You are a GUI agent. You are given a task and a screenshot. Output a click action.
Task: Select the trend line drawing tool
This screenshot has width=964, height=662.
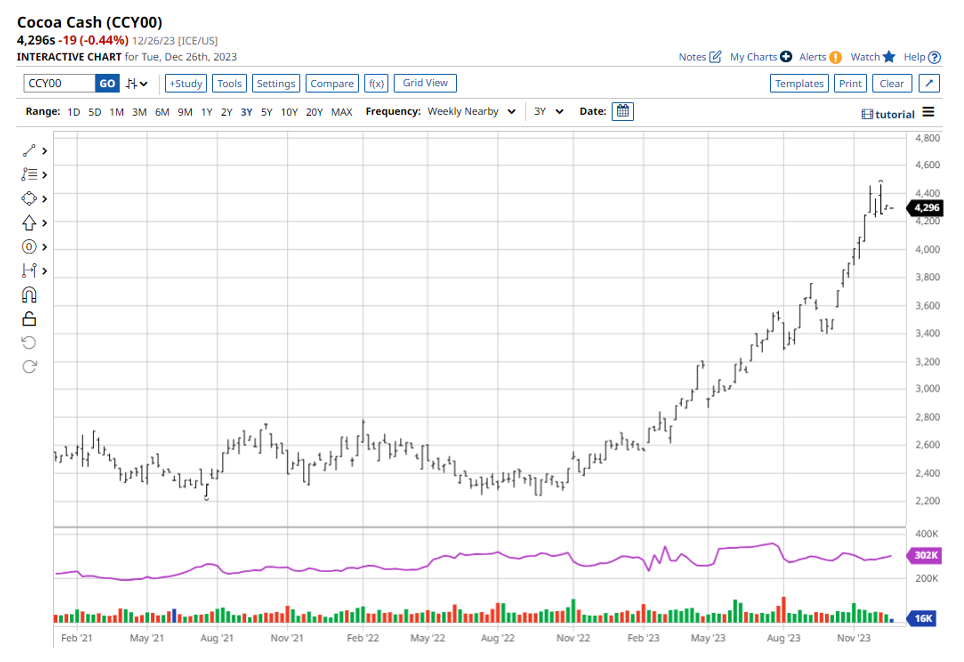click(29, 151)
